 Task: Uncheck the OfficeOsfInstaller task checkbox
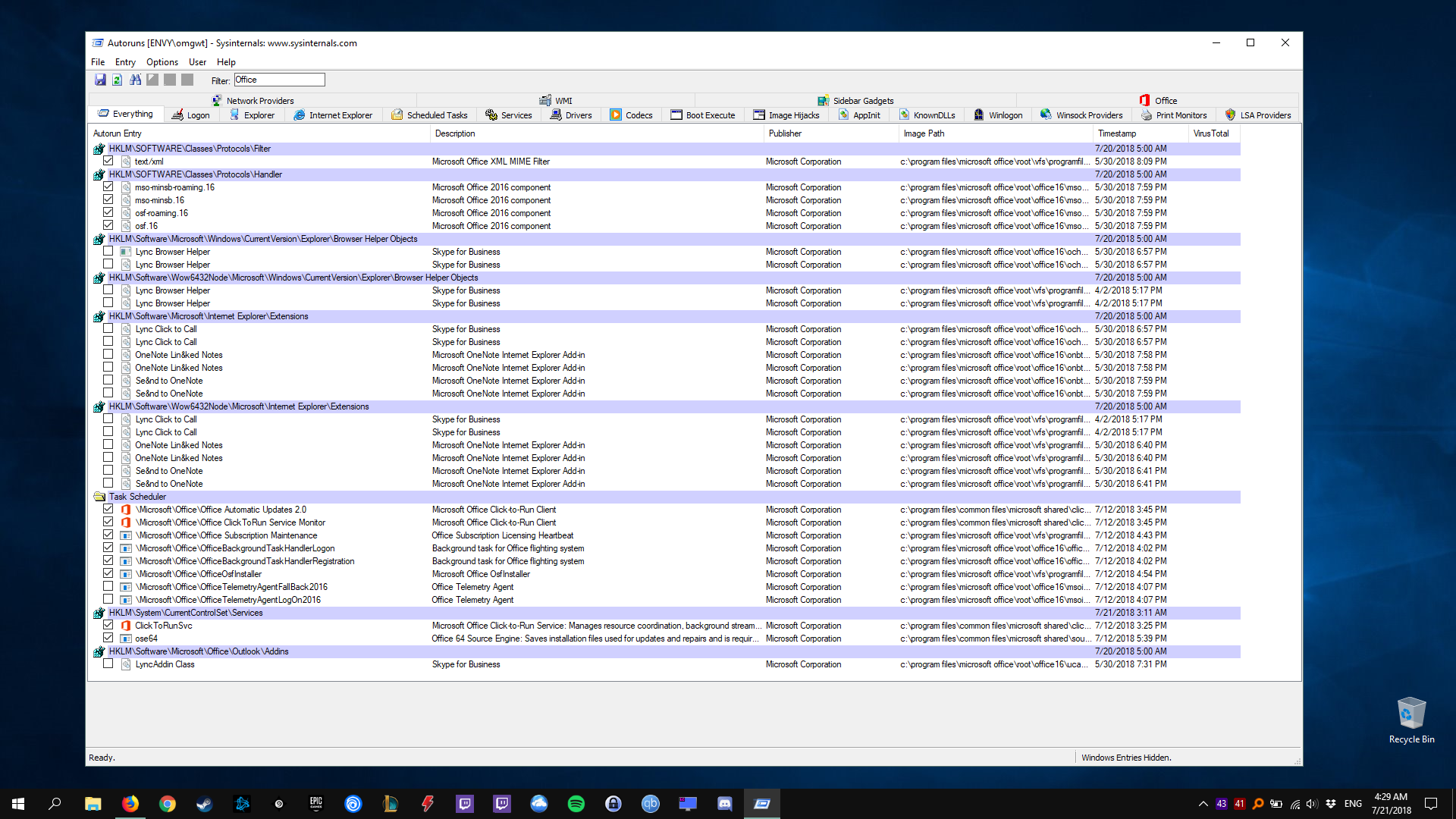[108, 573]
